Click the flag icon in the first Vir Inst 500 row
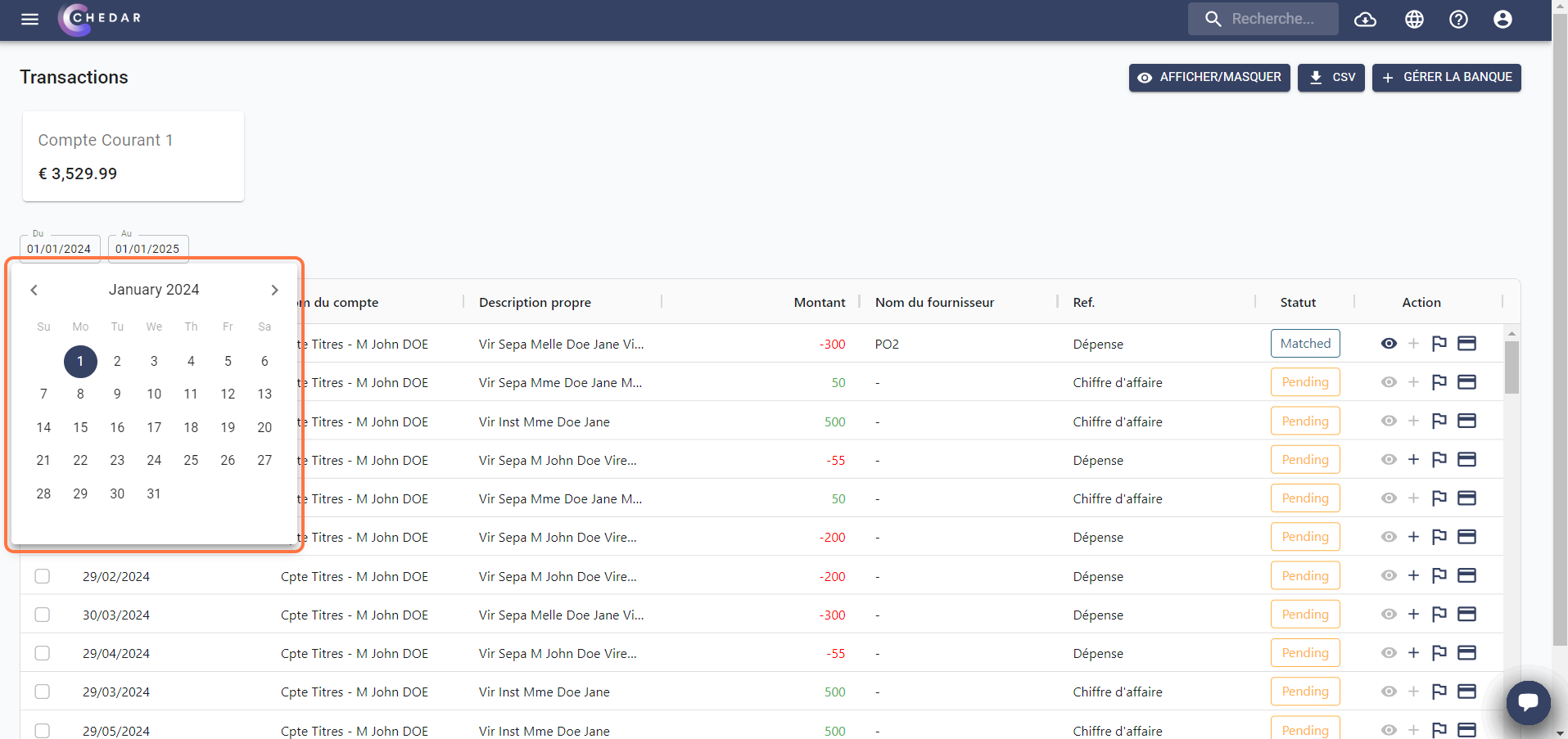The height and width of the screenshot is (739, 1568). pos(1439,421)
